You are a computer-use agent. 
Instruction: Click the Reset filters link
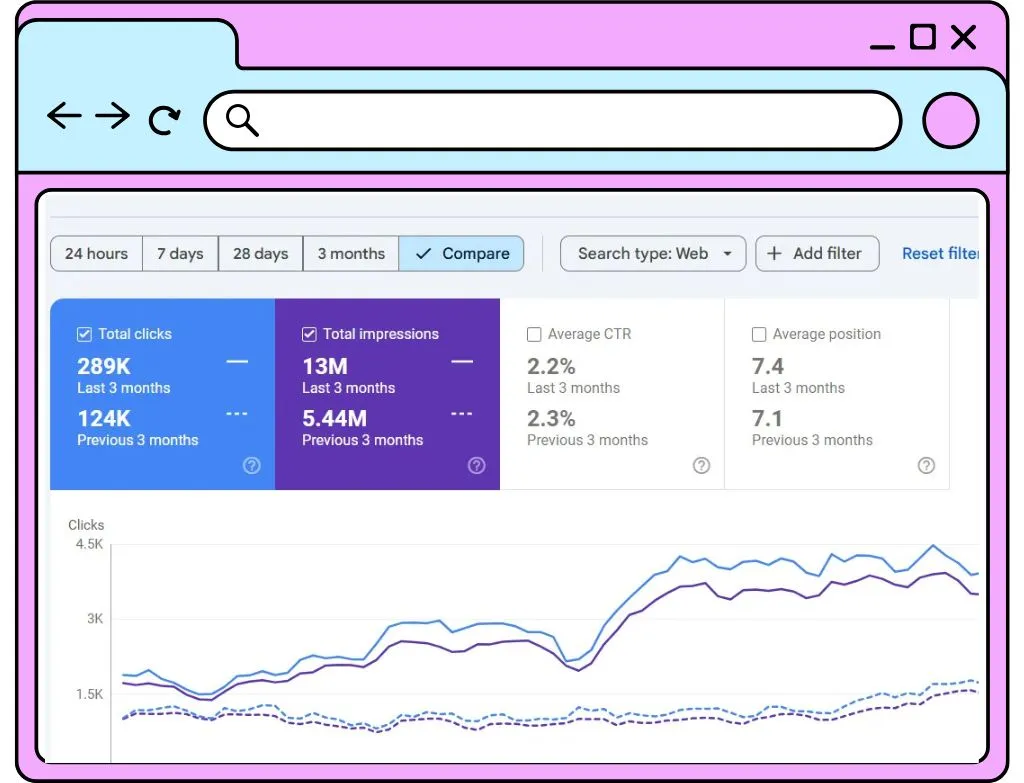(940, 253)
